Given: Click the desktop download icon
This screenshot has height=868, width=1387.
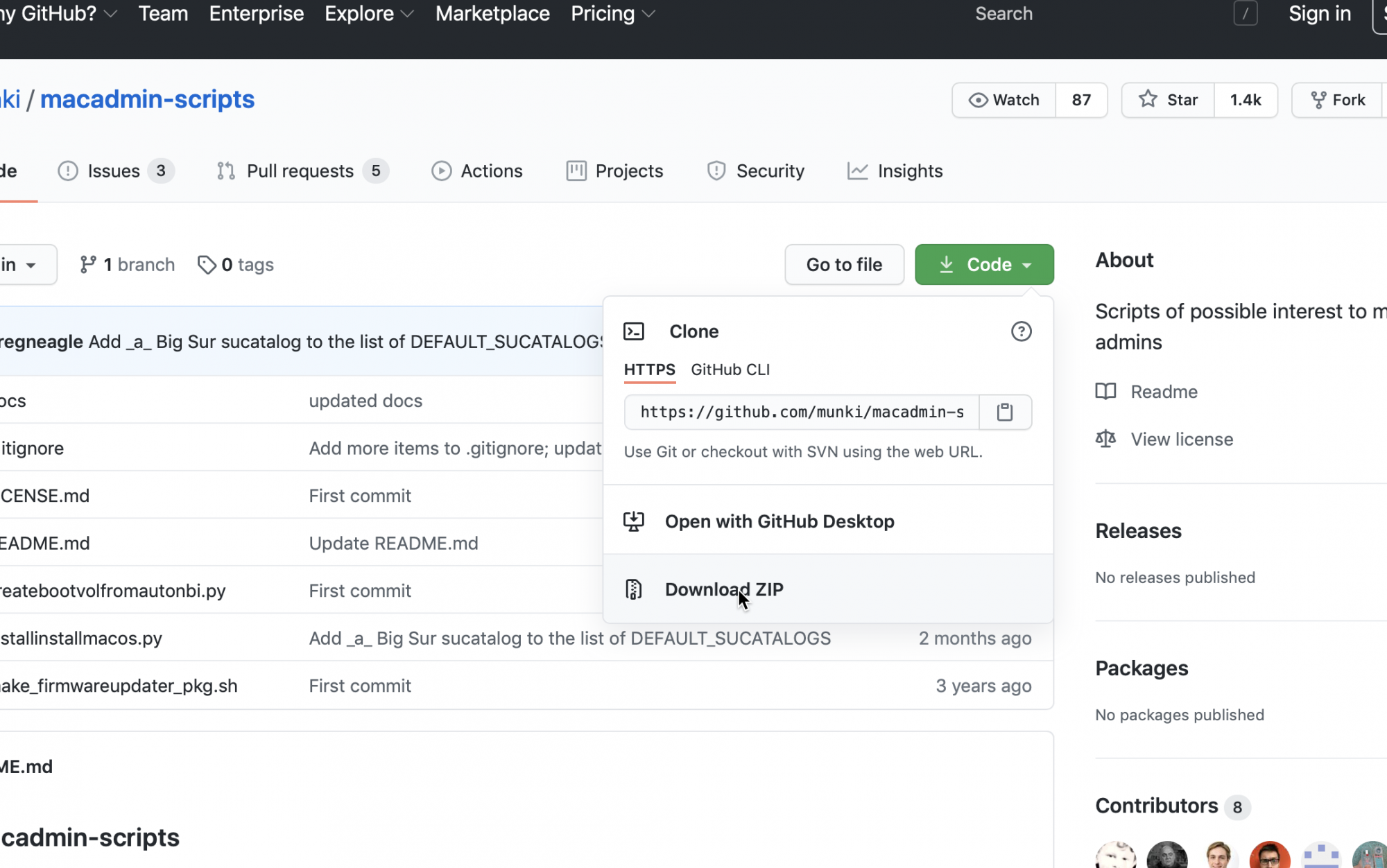Looking at the screenshot, I should pos(634,521).
